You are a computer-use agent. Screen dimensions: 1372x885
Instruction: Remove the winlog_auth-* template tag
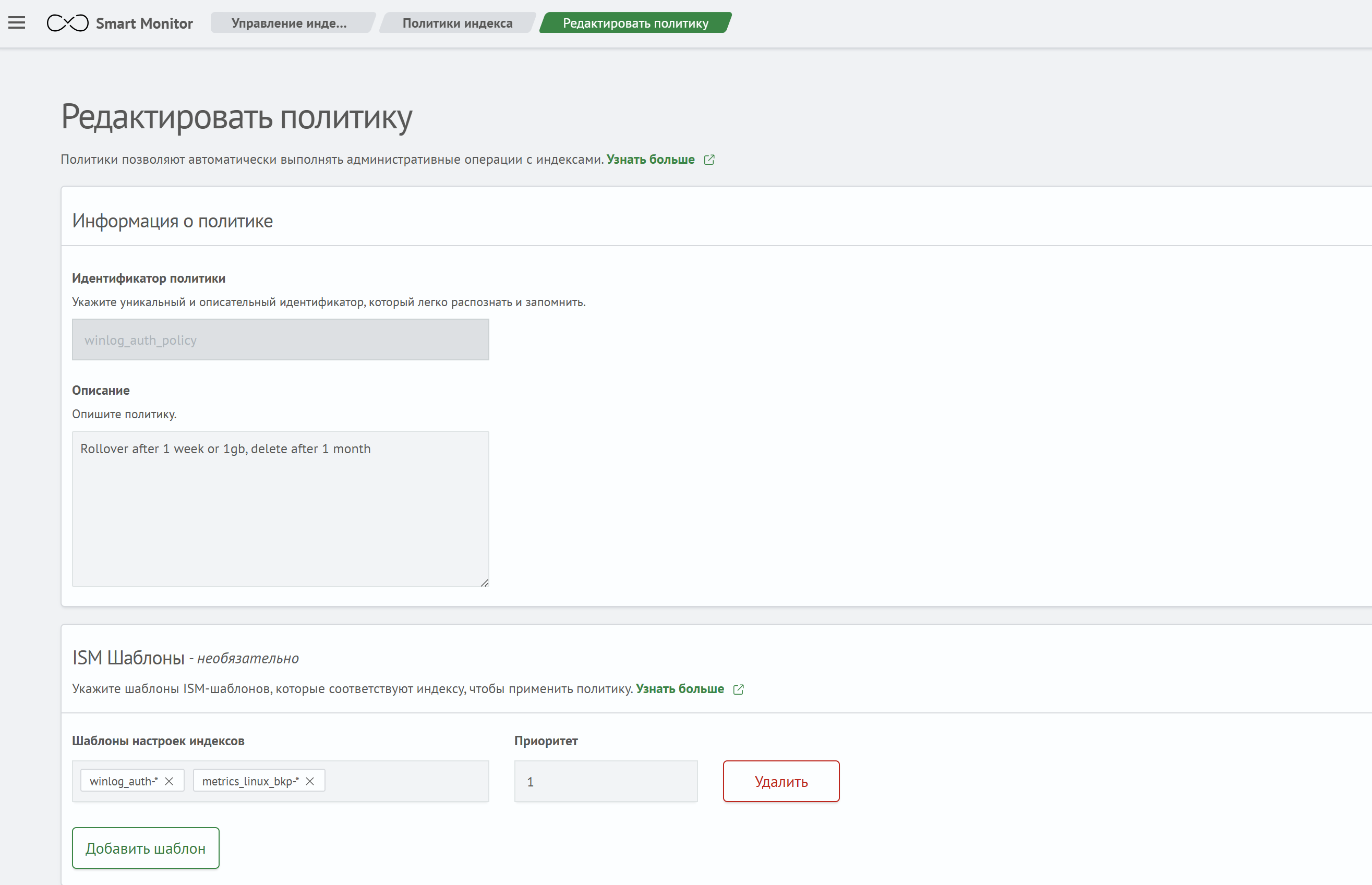point(169,781)
